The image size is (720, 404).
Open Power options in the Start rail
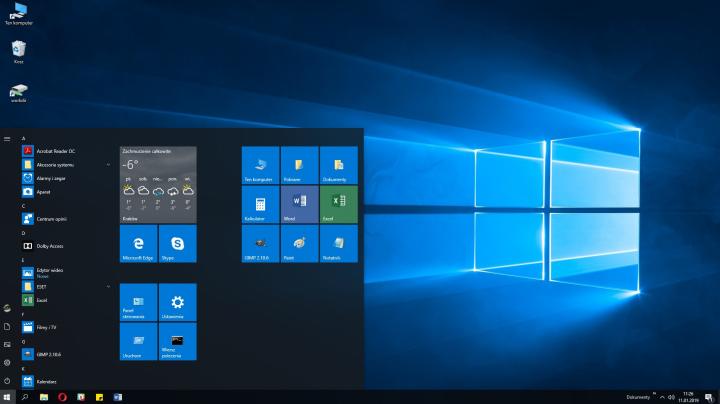tap(7, 381)
